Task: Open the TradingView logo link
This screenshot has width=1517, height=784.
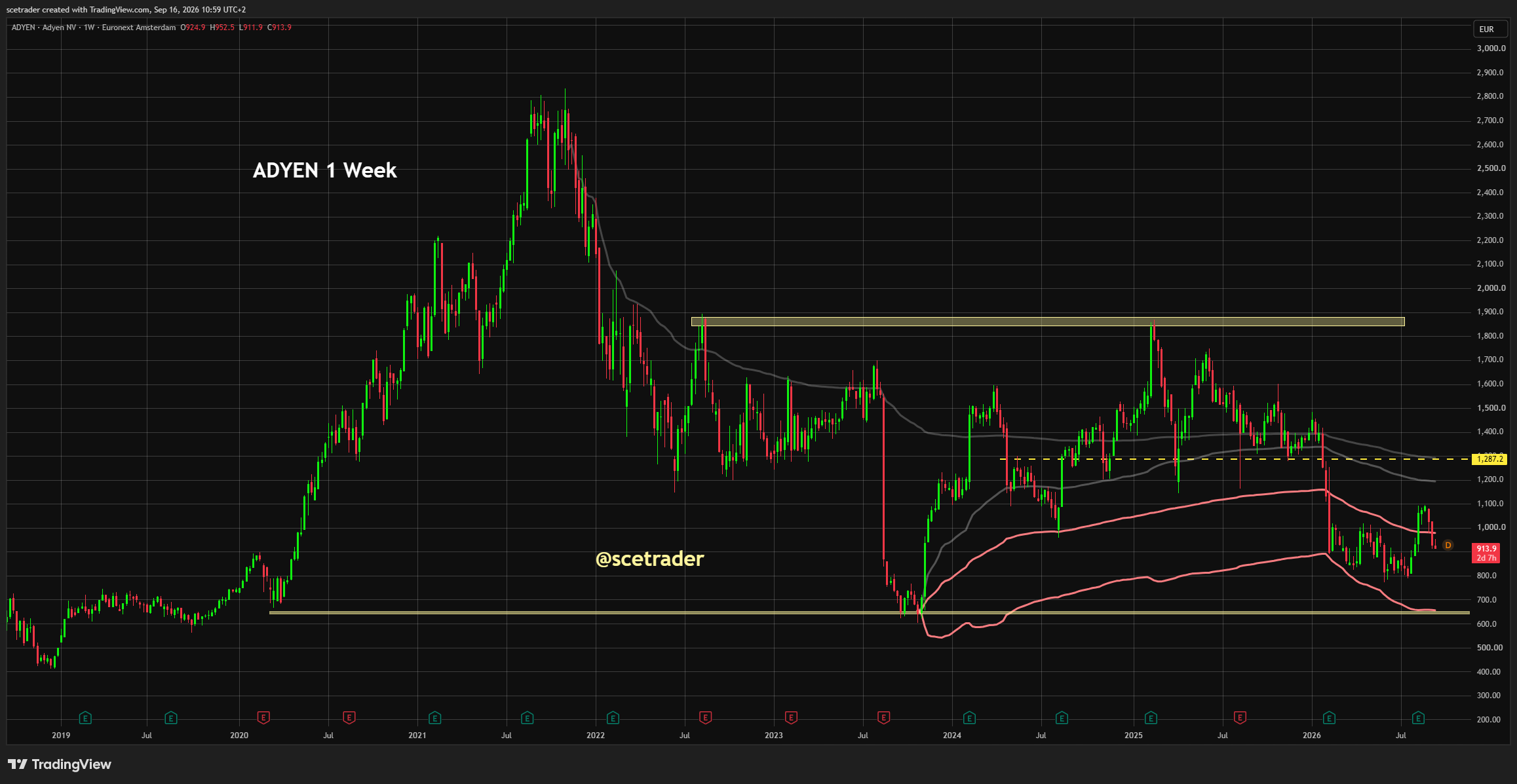Action: [x=60, y=764]
